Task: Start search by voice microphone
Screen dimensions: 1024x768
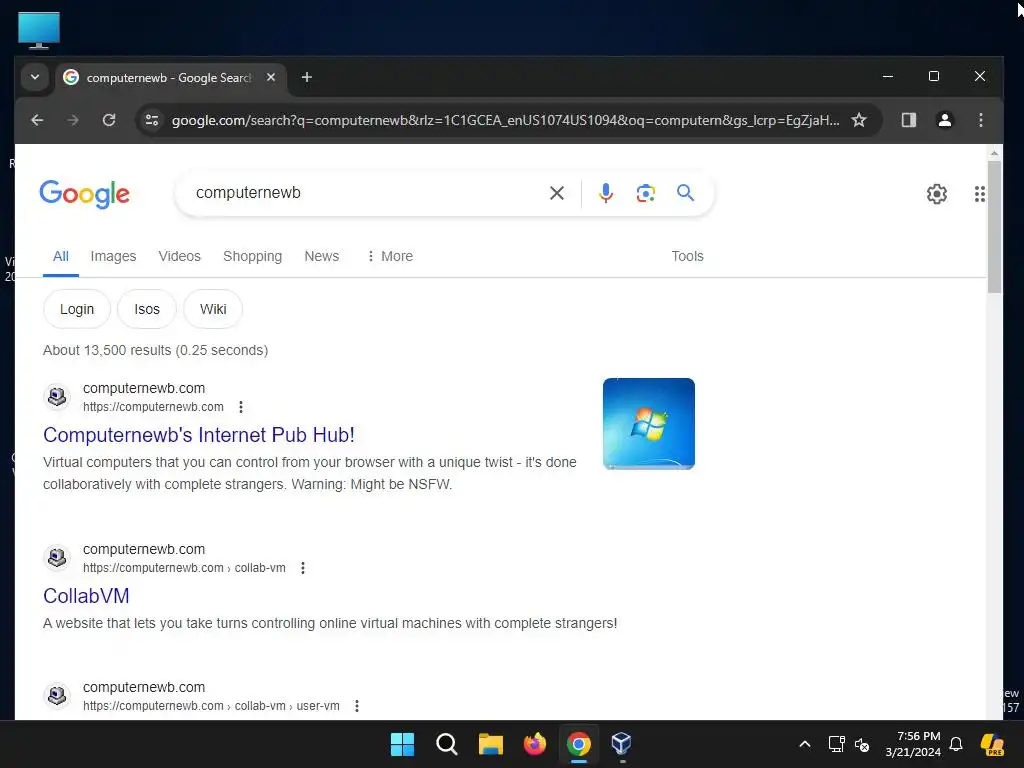Action: click(x=605, y=193)
